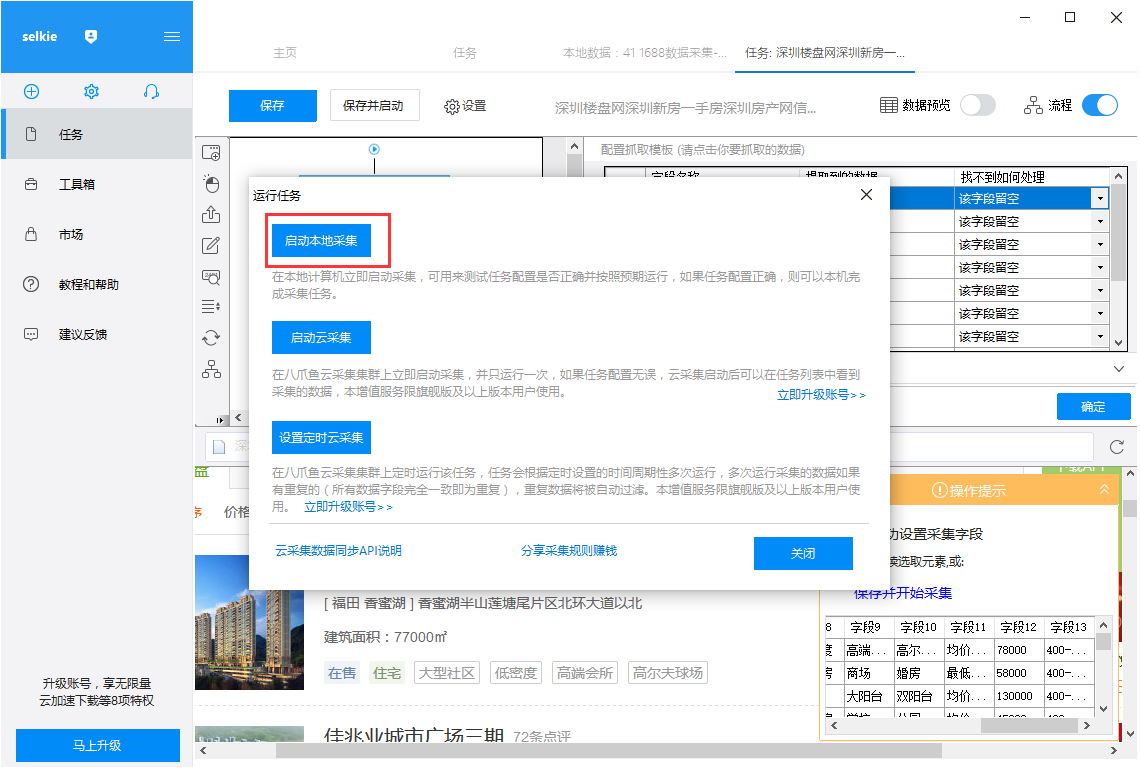The image size is (1140, 768).
Task: Click the 保存并开始采集 link
Action: point(903,593)
